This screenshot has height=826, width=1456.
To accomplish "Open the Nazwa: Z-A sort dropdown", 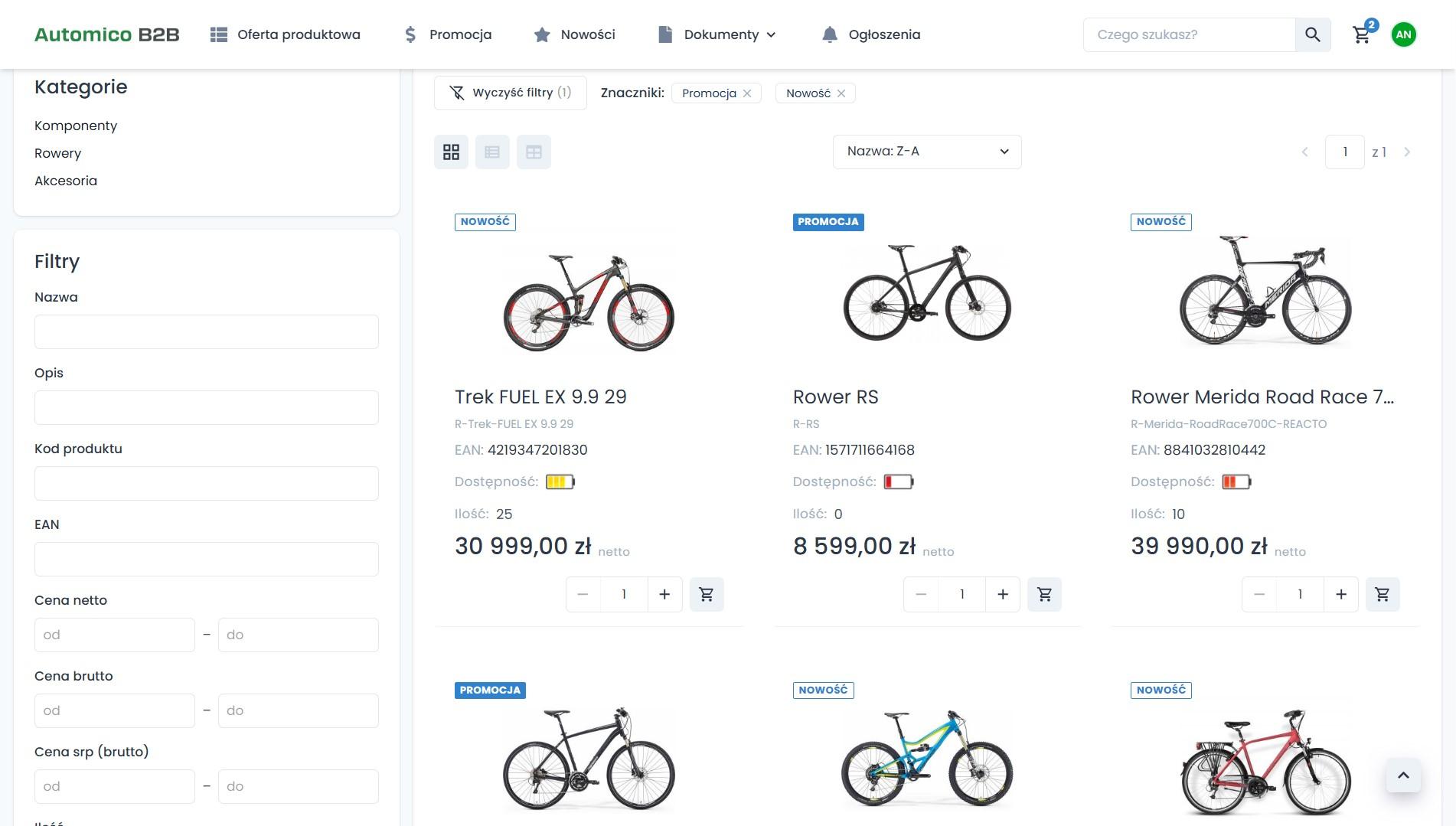I will pos(926,152).
